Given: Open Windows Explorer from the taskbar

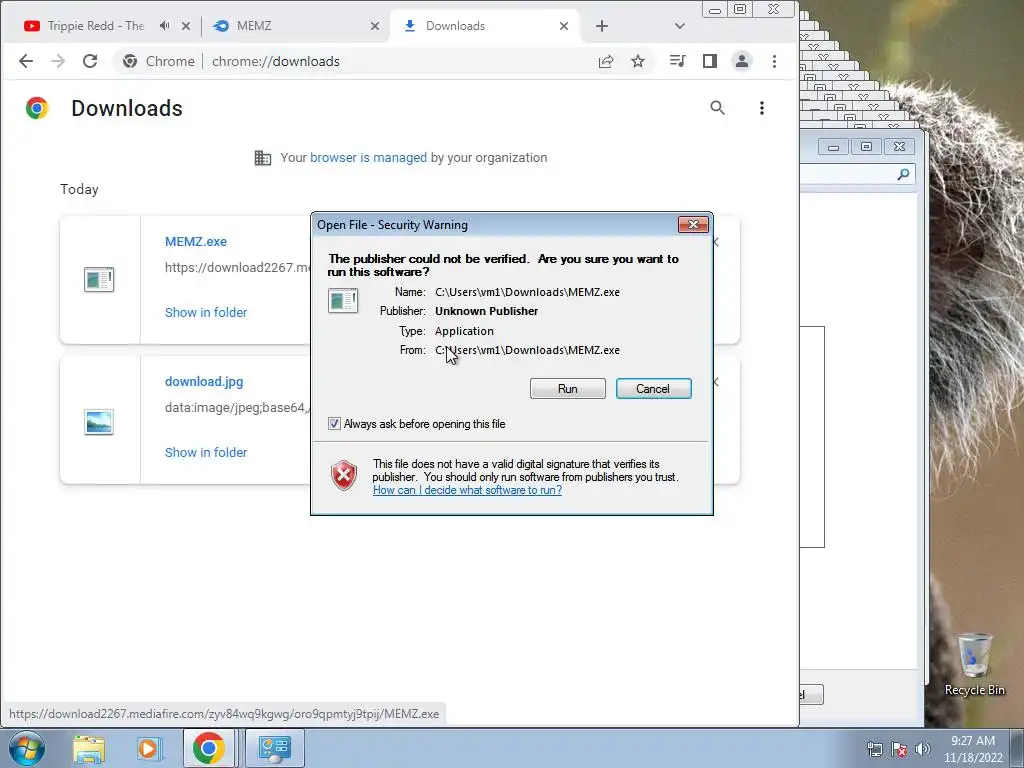Looking at the screenshot, I should tap(89, 749).
